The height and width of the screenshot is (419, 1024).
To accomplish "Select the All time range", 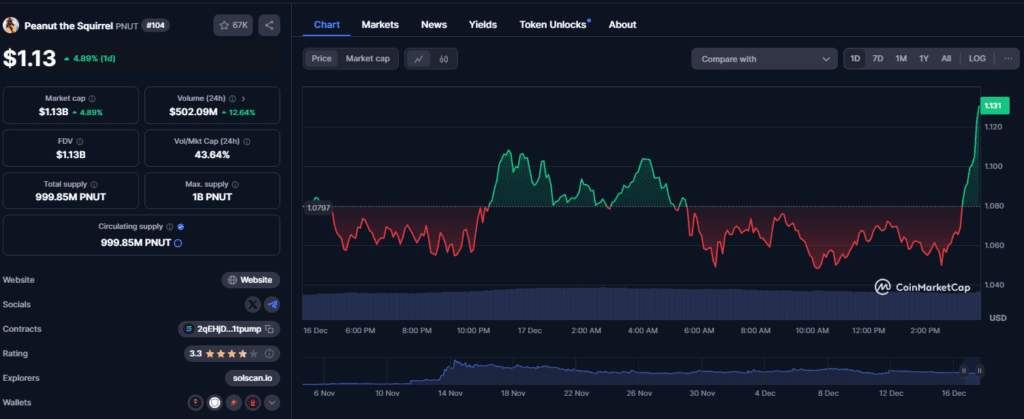I will 946,59.
